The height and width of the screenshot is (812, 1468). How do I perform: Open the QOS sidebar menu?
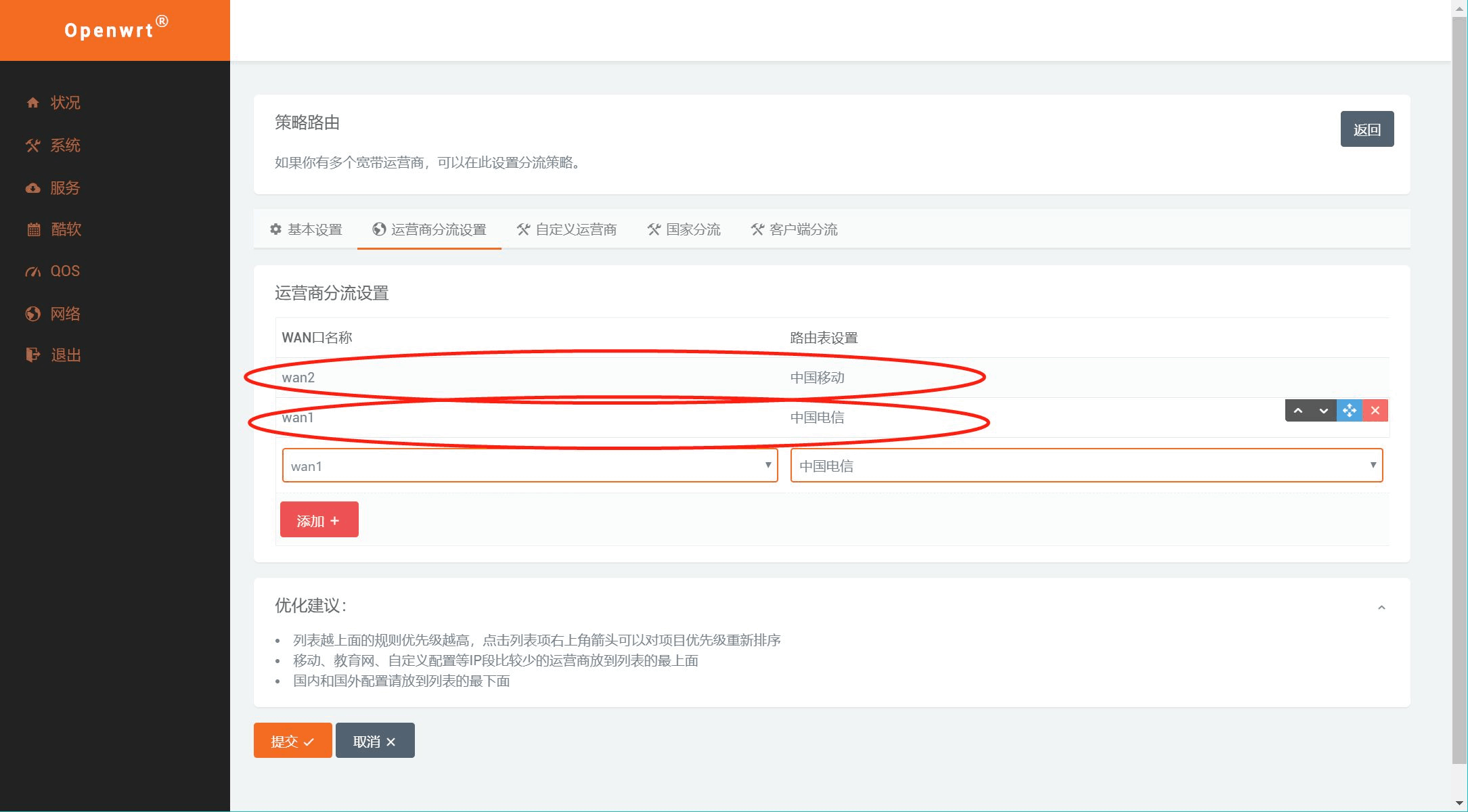(x=65, y=271)
